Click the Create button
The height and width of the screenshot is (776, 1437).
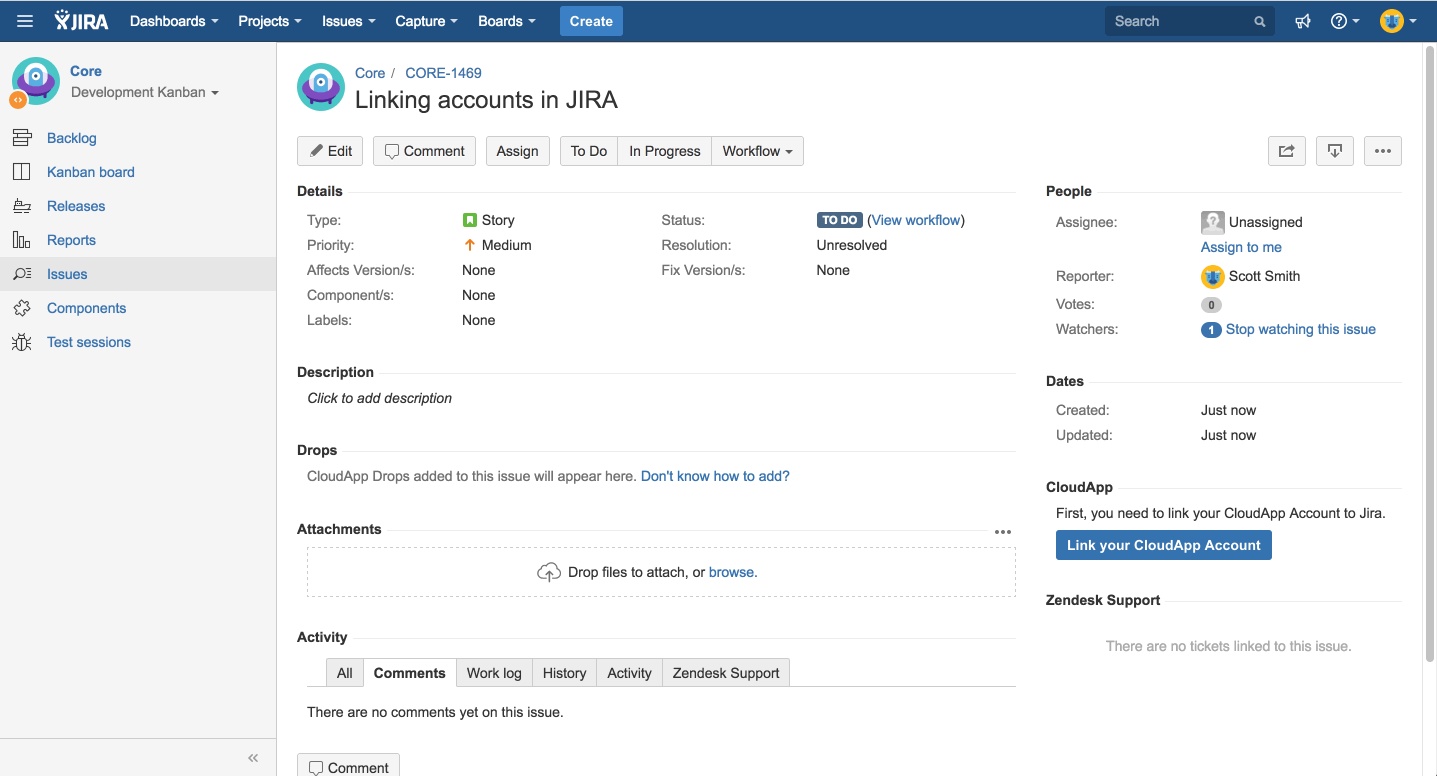pyautogui.click(x=591, y=21)
